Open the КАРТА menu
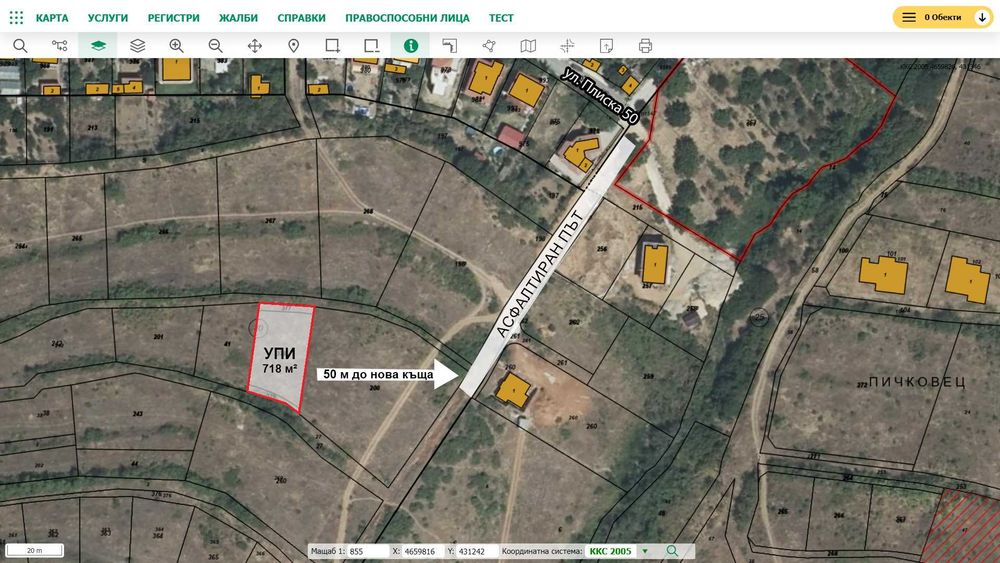The width and height of the screenshot is (1000, 563). 52,18
